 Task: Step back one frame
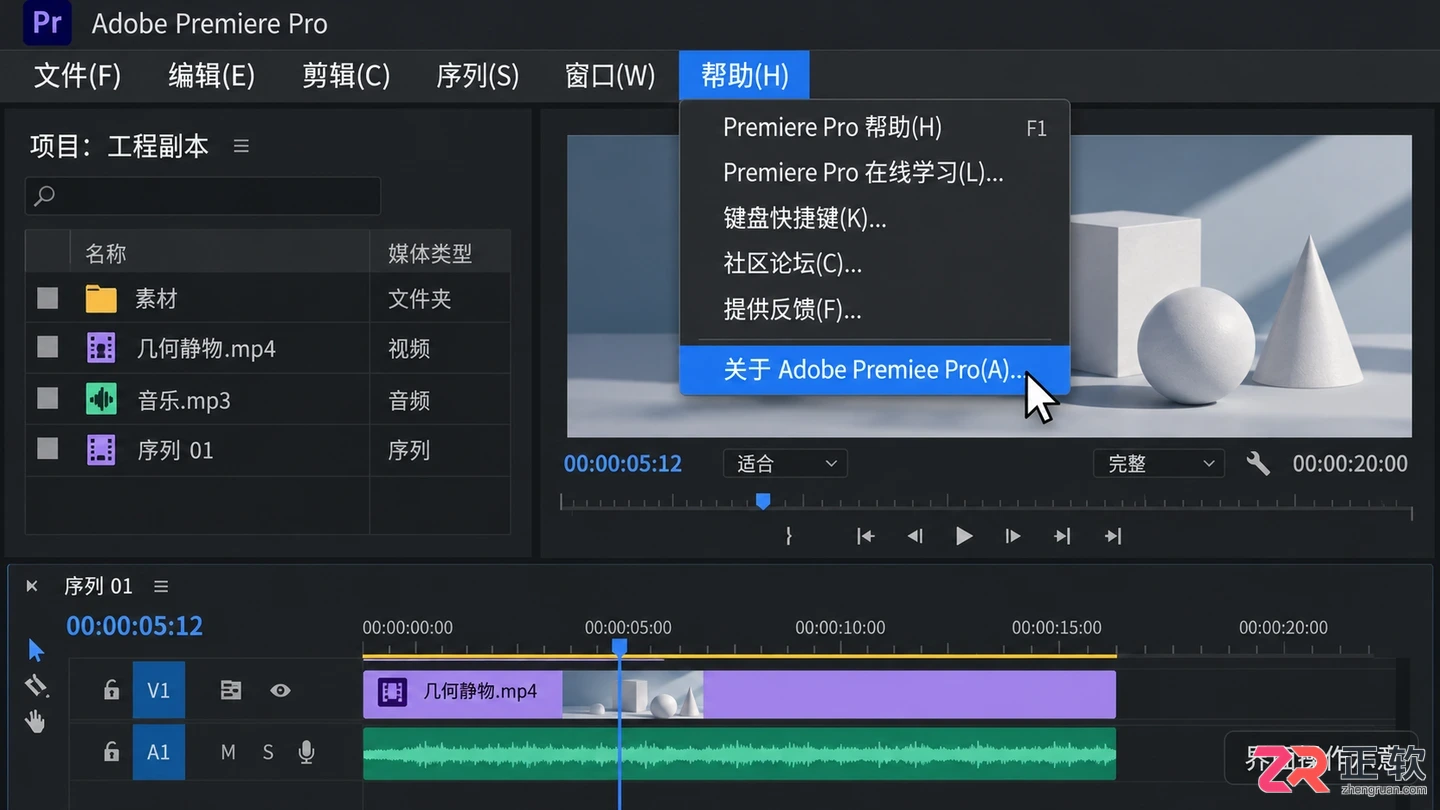pyautogui.click(x=915, y=536)
